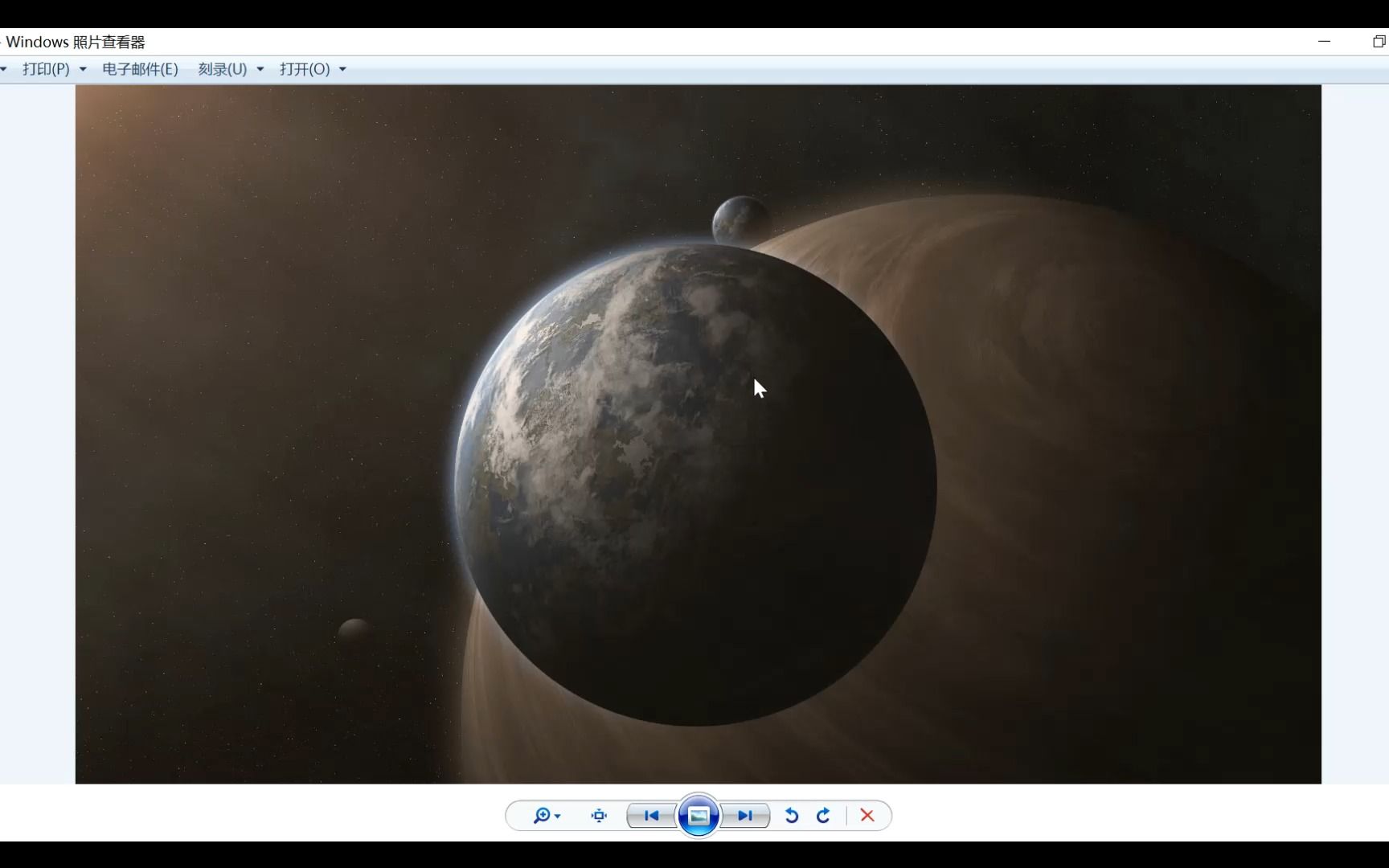Expand the 刻录(U) dropdown arrow

(x=260, y=69)
